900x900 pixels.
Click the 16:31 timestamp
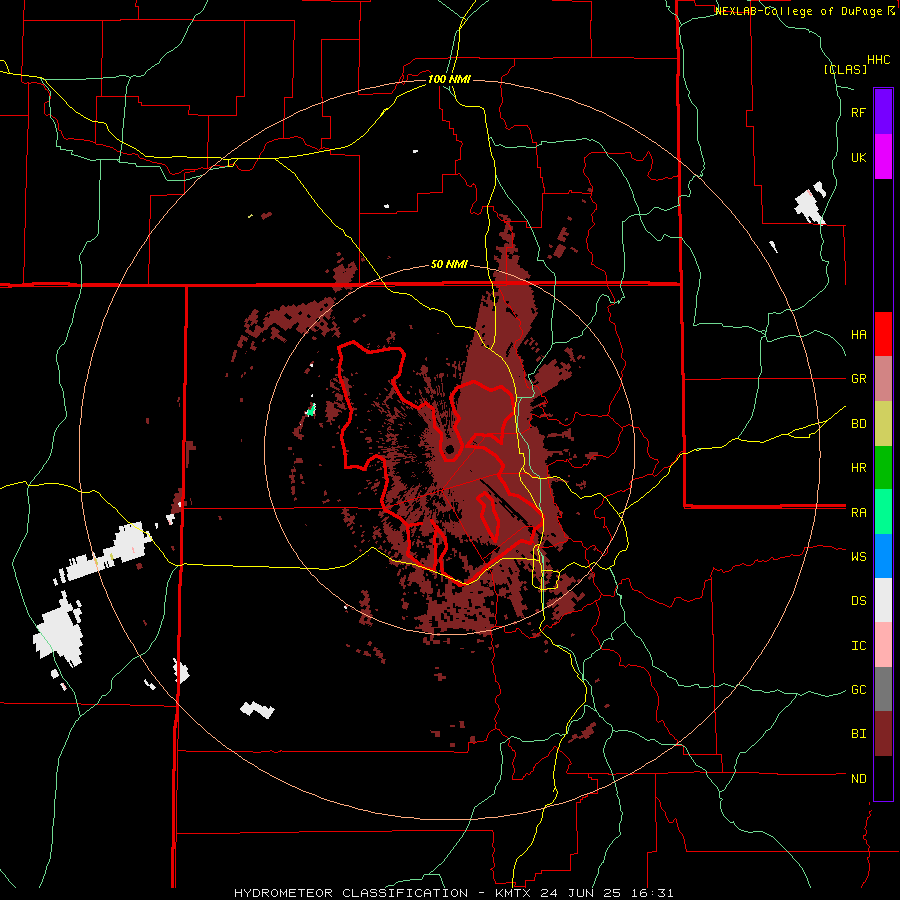pyautogui.click(x=654, y=893)
